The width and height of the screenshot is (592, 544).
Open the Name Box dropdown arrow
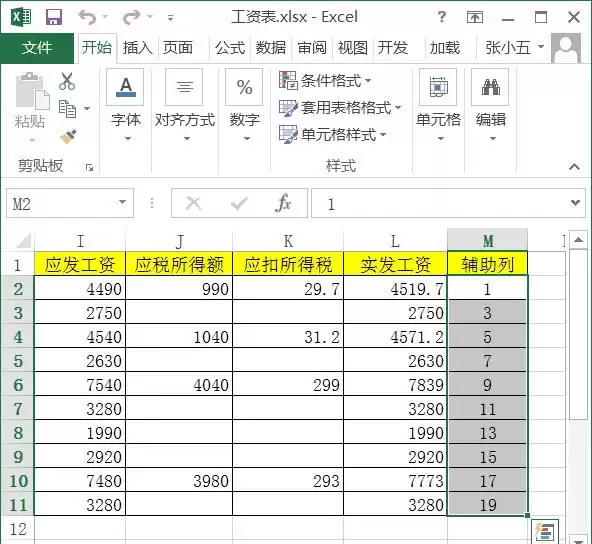tap(122, 202)
